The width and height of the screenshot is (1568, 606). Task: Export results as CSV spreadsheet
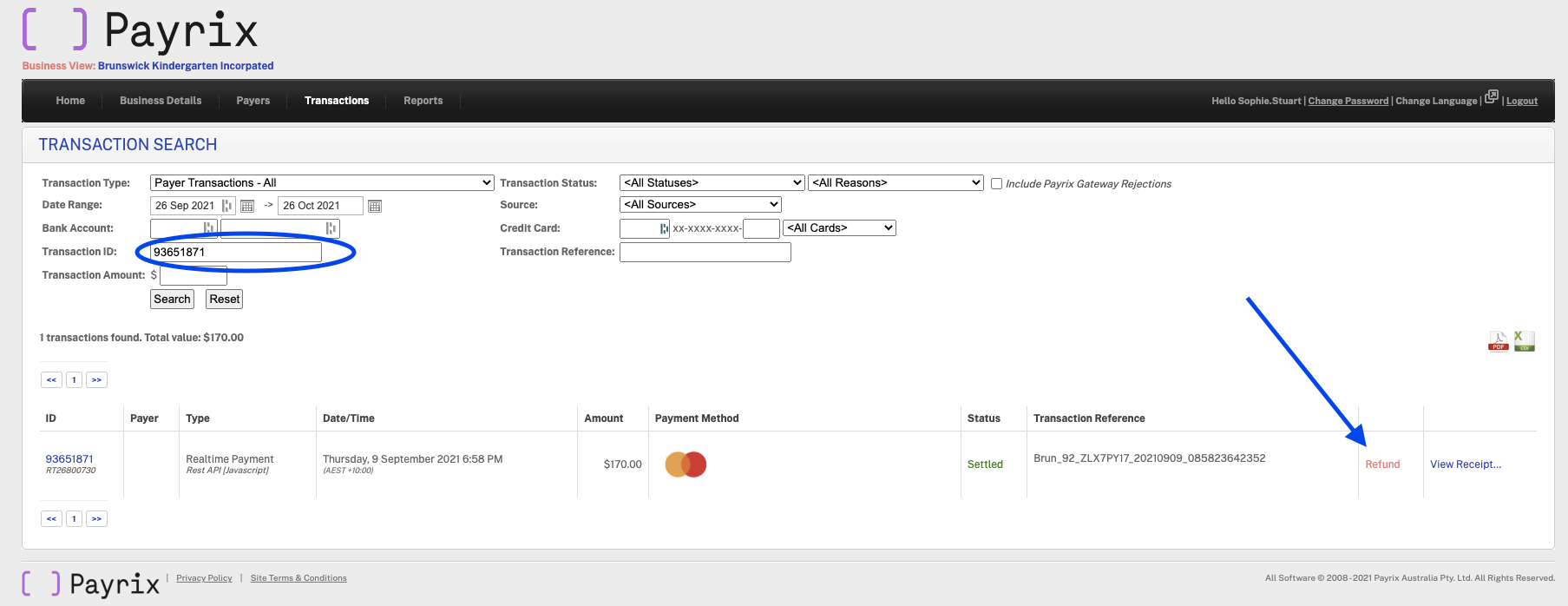click(x=1525, y=341)
